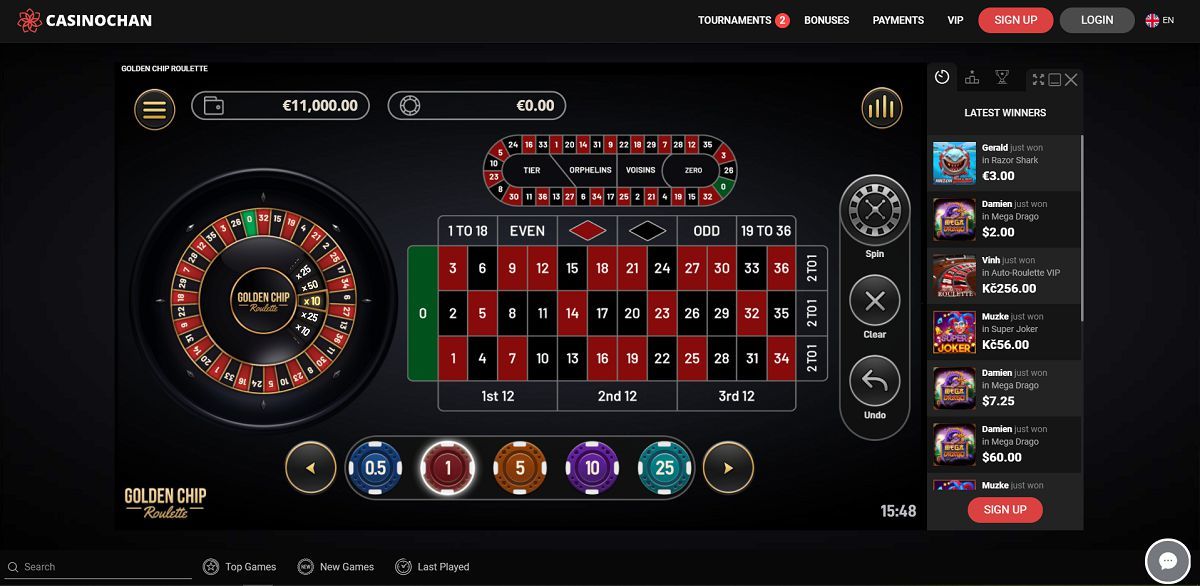Open the roulette statistics bar-chart icon
The width and height of the screenshot is (1200, 586).
[881, 108]
